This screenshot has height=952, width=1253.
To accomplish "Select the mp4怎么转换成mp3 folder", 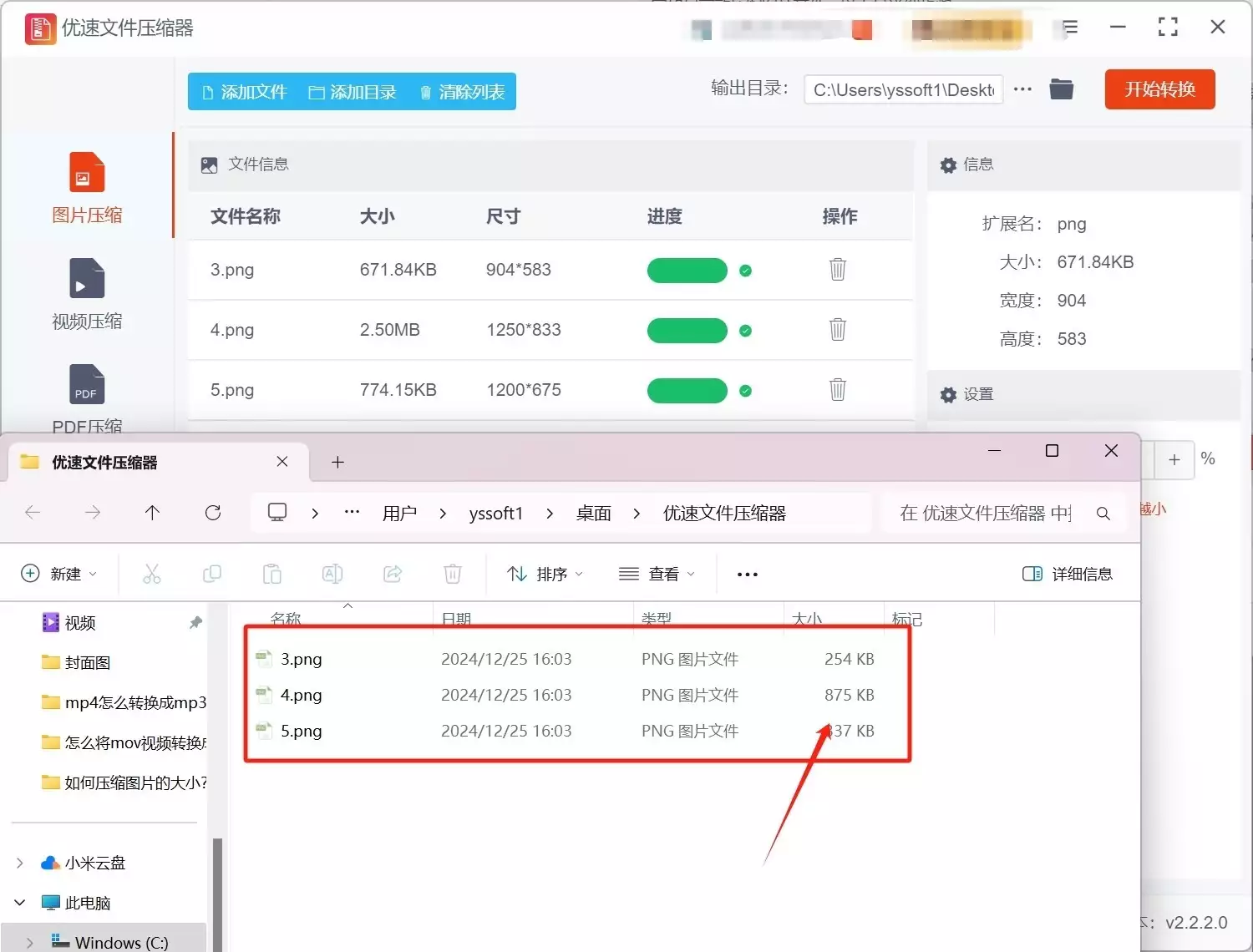I will coord(124,703).
